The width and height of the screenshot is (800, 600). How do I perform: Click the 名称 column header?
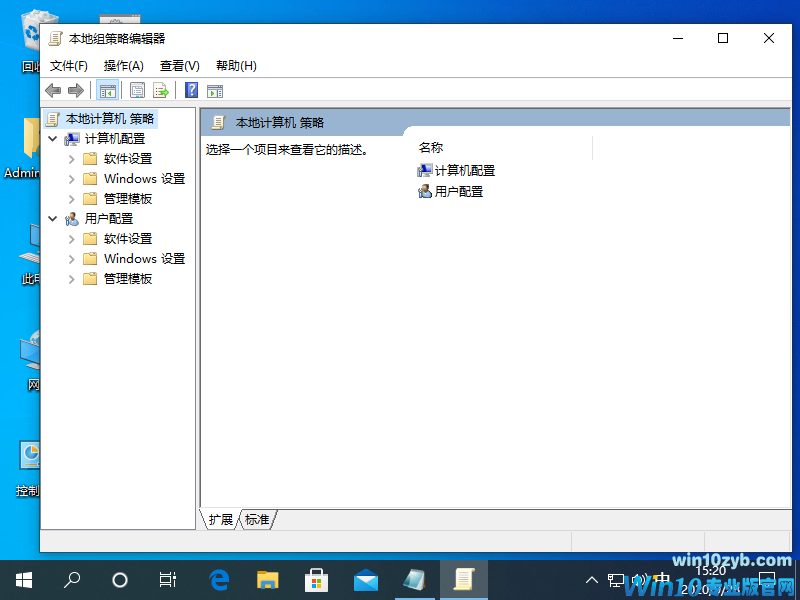coord(429,147)
